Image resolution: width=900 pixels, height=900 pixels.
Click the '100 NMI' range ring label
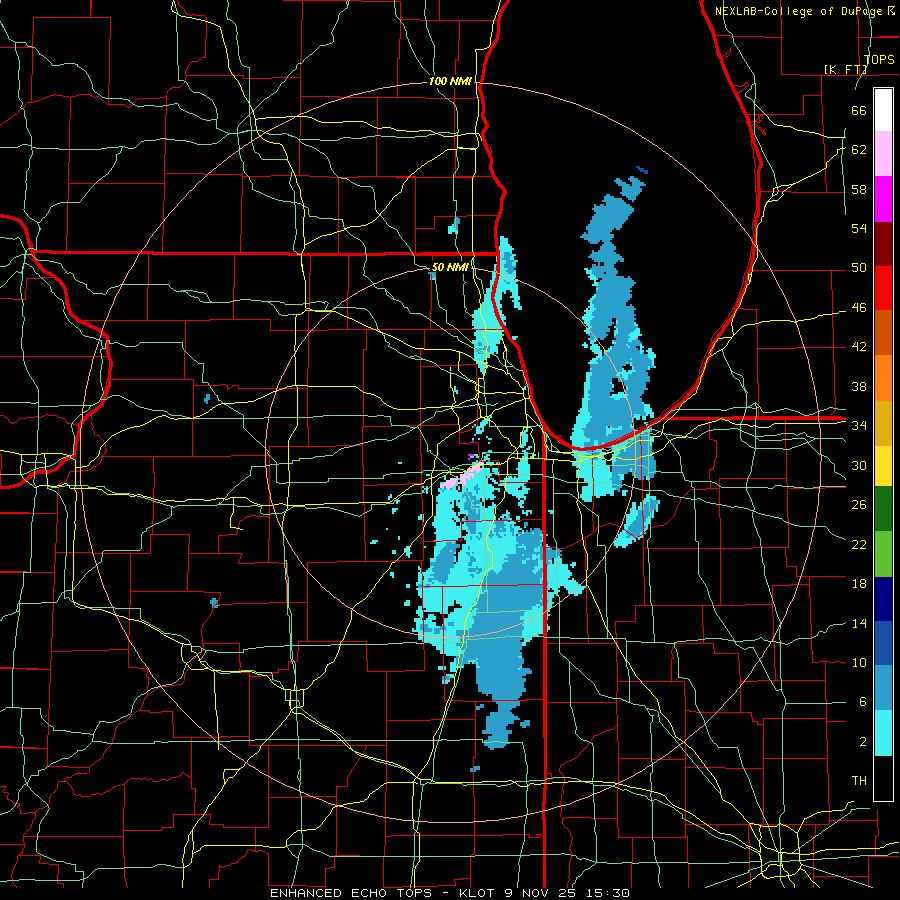450,82
